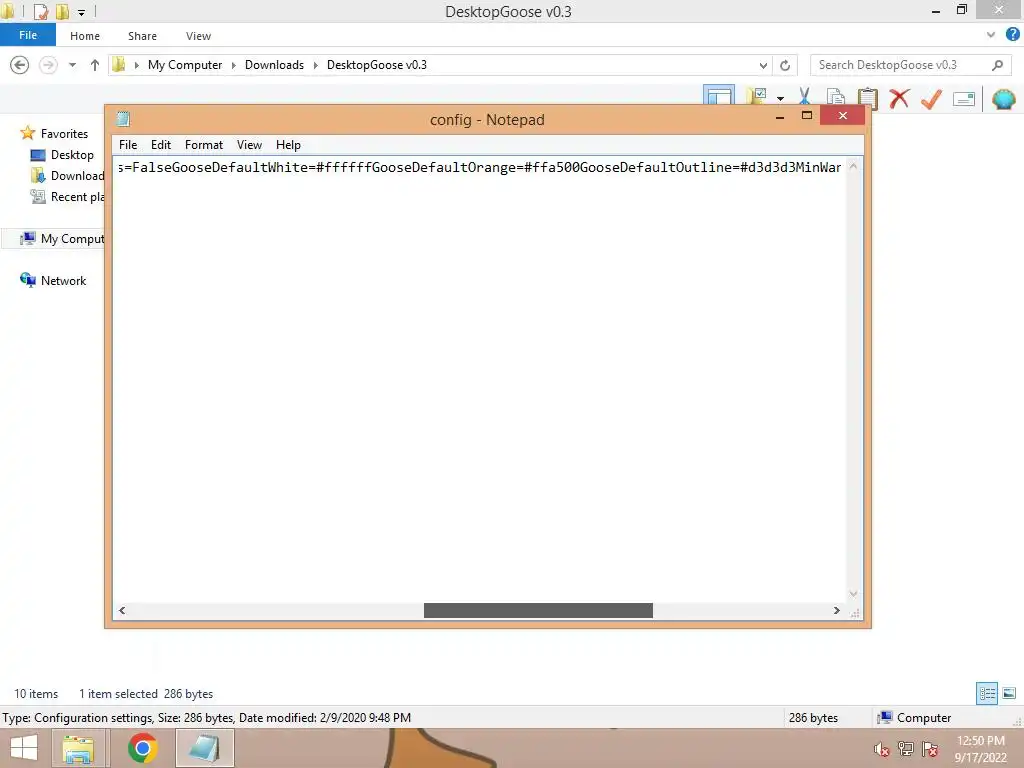
Task: Maximize the config Notepad window
Action: click(807, 116)
